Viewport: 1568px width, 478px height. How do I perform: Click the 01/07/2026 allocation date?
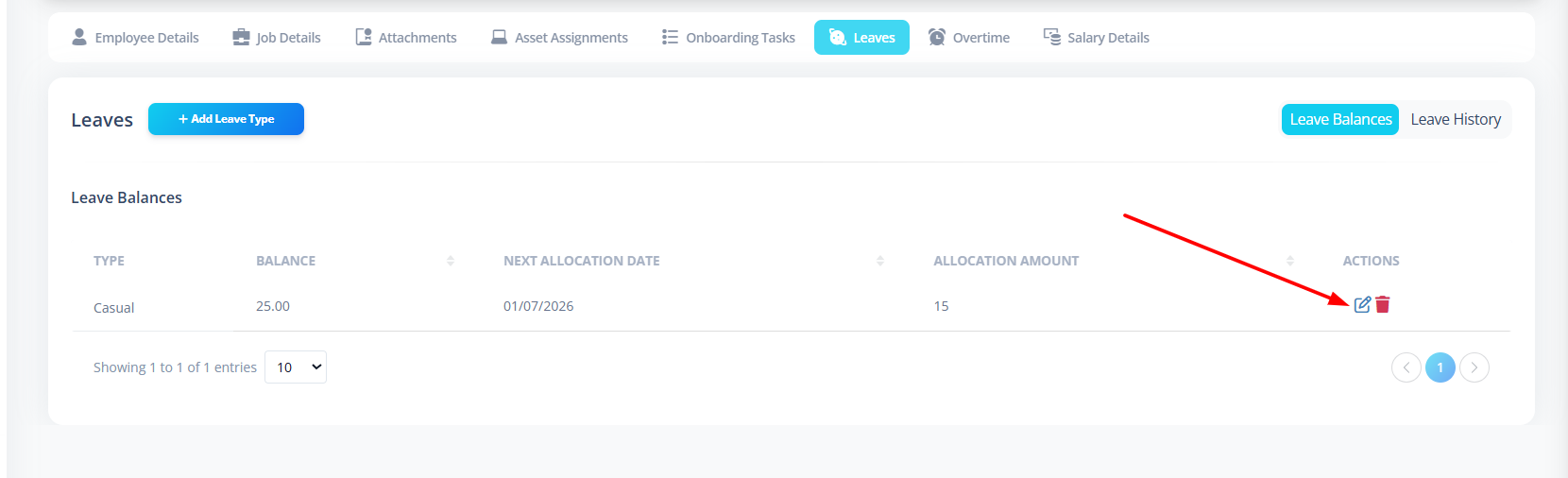tap(538, 306)
